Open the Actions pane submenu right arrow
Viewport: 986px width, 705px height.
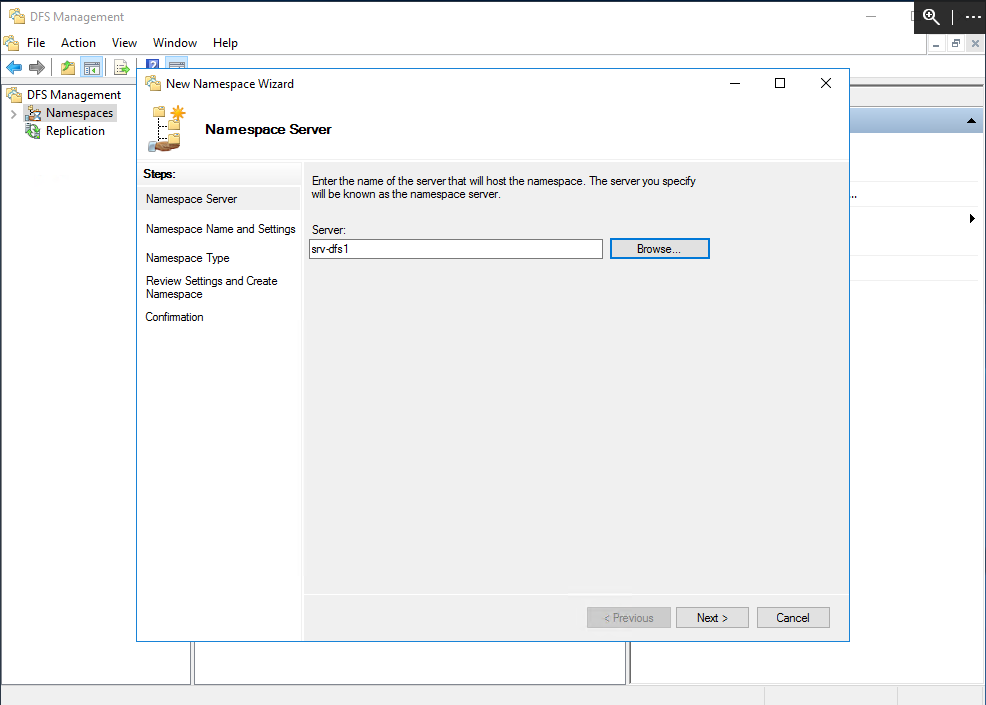pos(972,219)
